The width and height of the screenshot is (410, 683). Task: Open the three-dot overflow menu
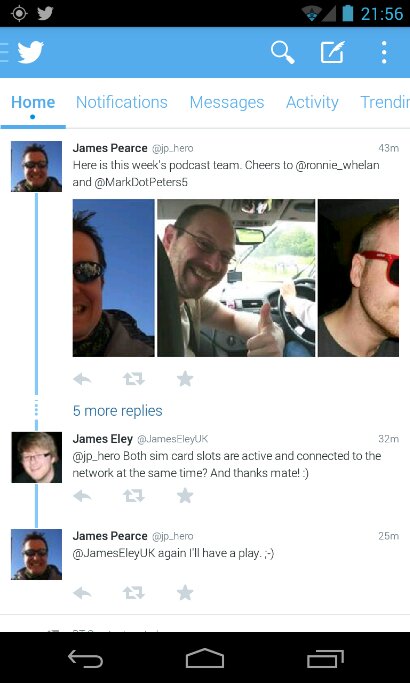tap(384, 52)
